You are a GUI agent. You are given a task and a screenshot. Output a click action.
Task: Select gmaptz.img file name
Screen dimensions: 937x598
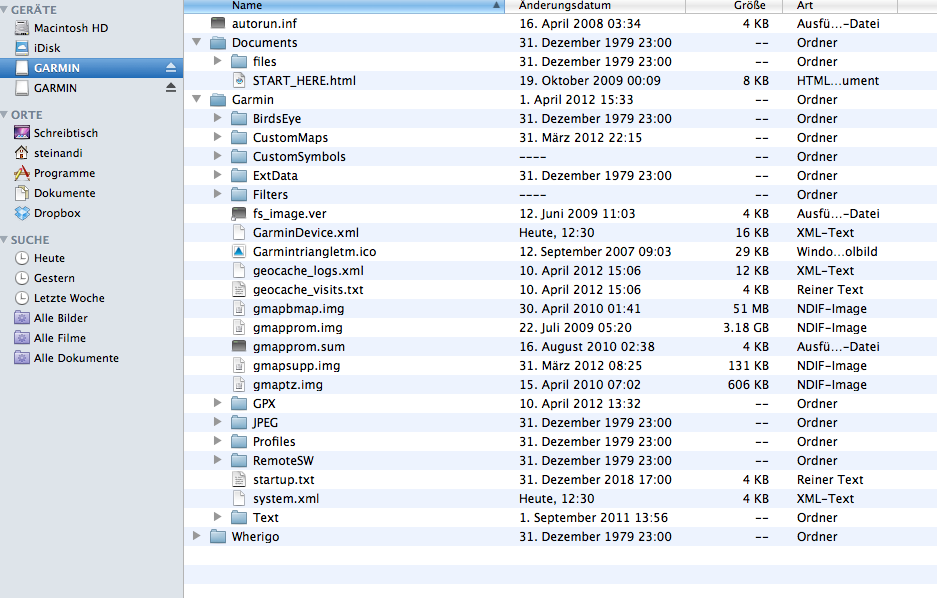(x=287, y=385)
